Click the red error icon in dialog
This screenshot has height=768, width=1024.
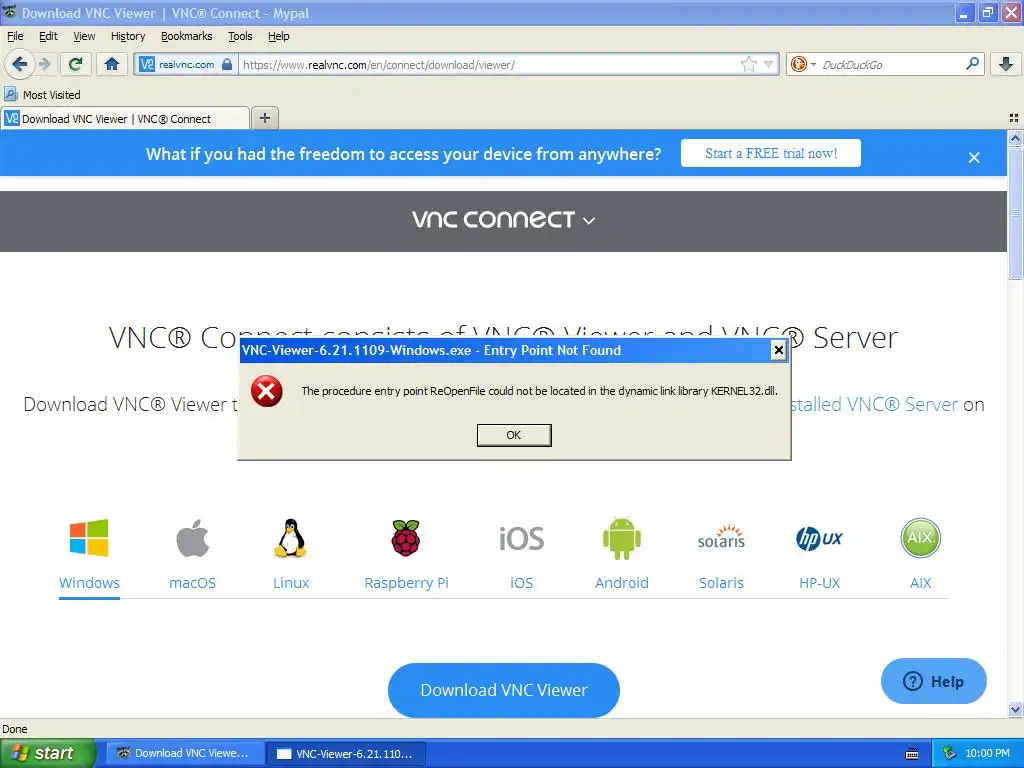pyautogui.click(x=266, y=391)
